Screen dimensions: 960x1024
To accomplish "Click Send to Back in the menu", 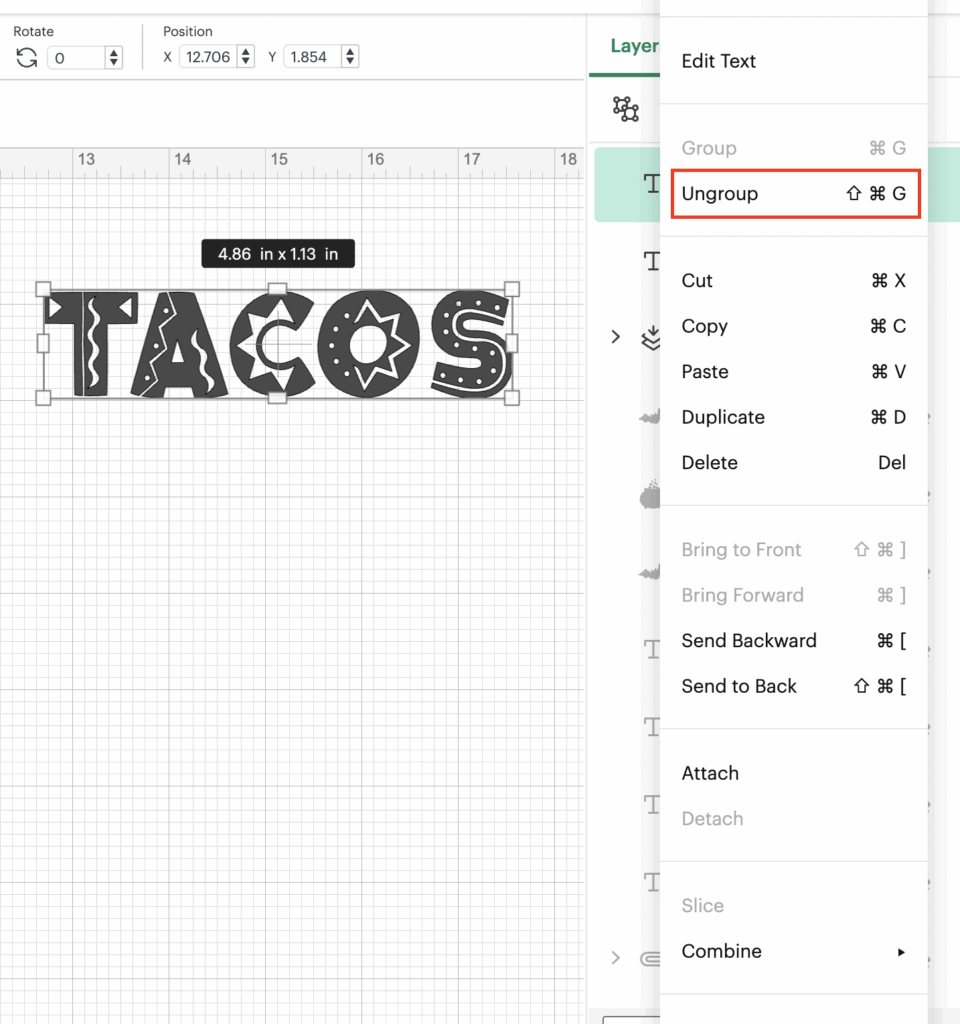I will [x=739, y=686].
